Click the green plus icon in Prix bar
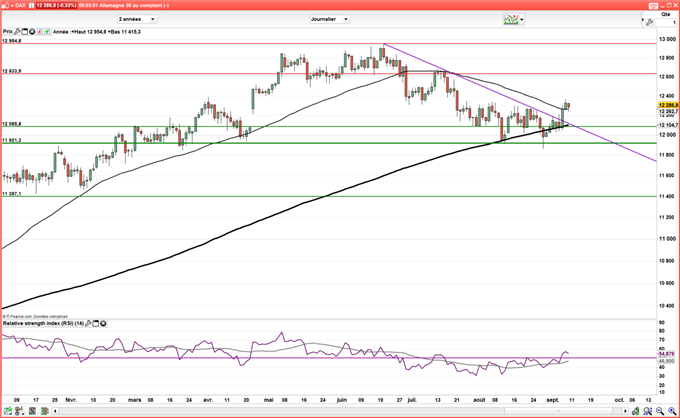The width and height of the screenshot is (680, 418). click(47, 32)
